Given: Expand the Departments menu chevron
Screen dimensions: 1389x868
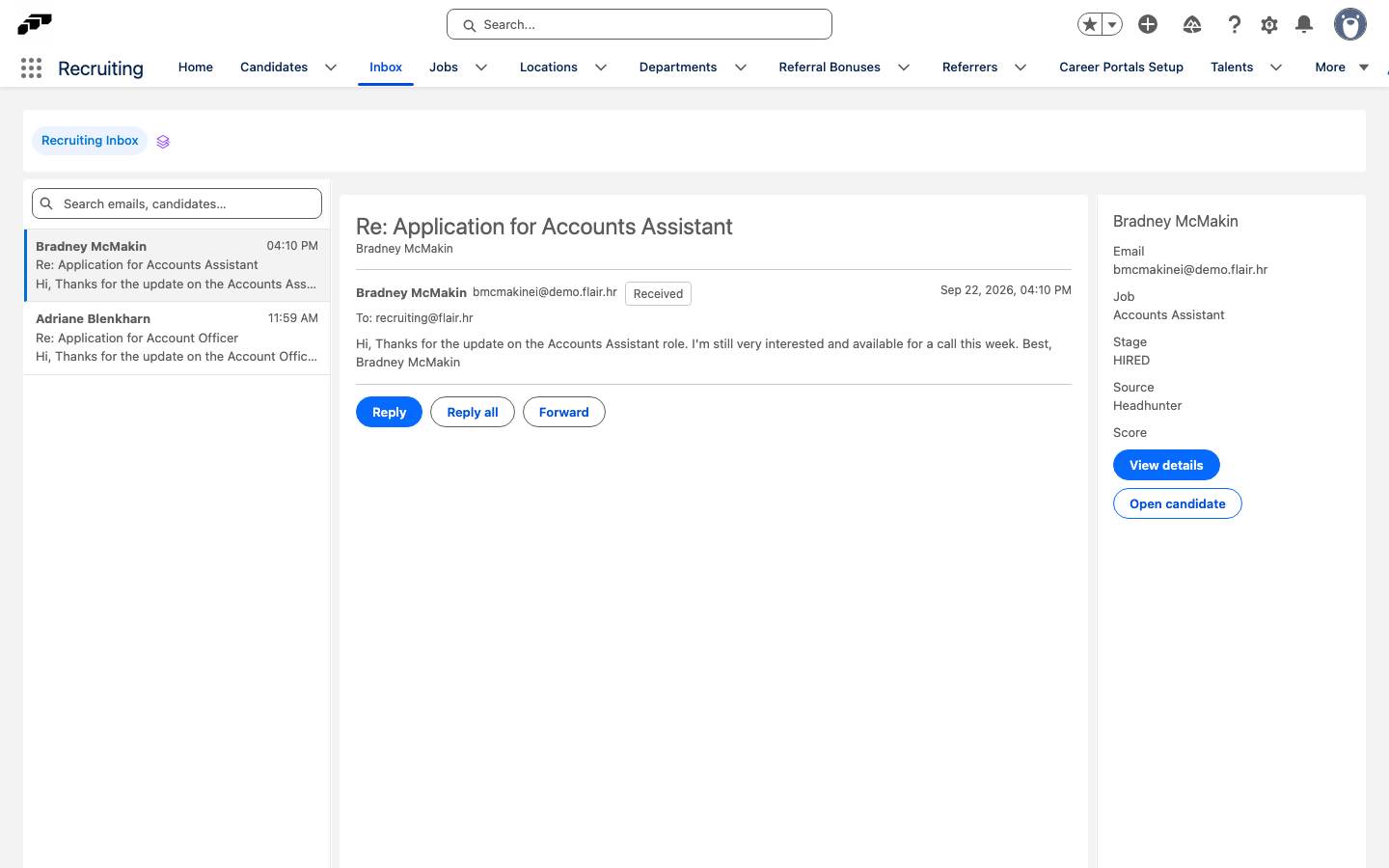Looking at the screenshot, I should [741, 68].
